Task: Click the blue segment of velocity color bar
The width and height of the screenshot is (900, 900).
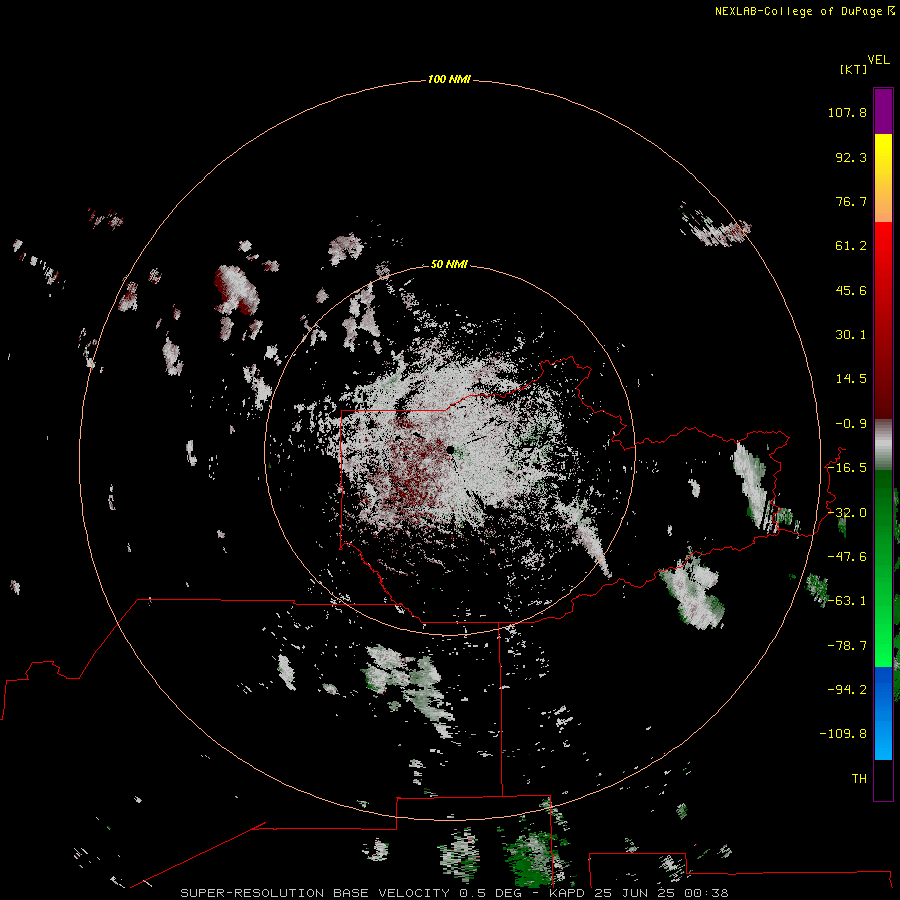Action: point(883,713)
